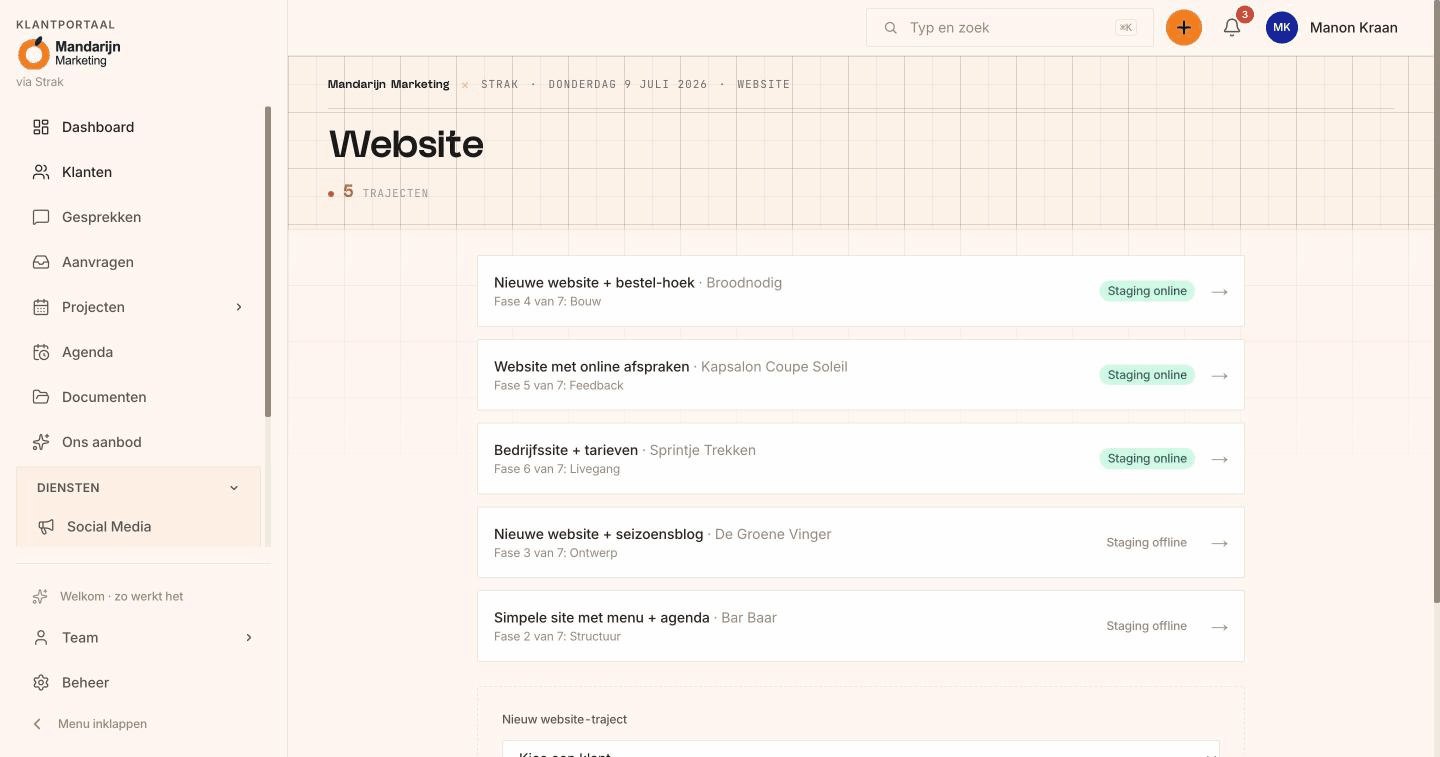Image resolution: width=1440 pixels, height=757 pixels.
Task: Open the Agenda calendar-clock icon
Action: point(41,352)
